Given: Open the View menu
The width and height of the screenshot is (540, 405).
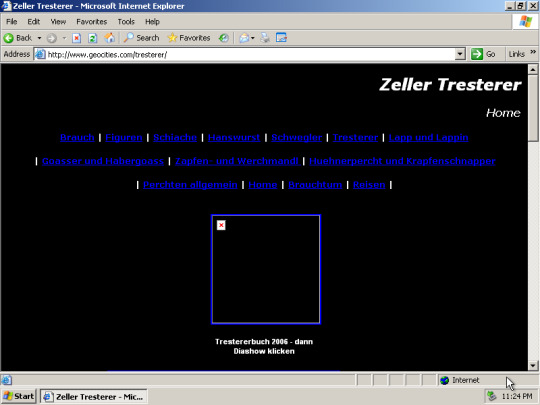Looking at the screenshot, I should coord(58,22).
